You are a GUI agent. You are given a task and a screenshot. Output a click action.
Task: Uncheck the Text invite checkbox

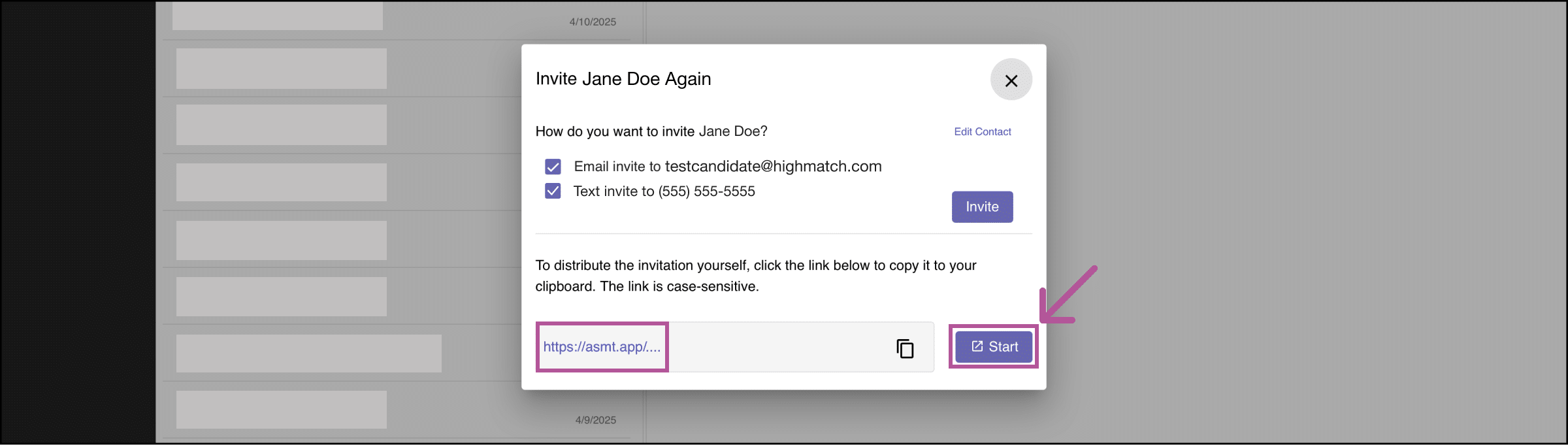click(x=553, y=191)
